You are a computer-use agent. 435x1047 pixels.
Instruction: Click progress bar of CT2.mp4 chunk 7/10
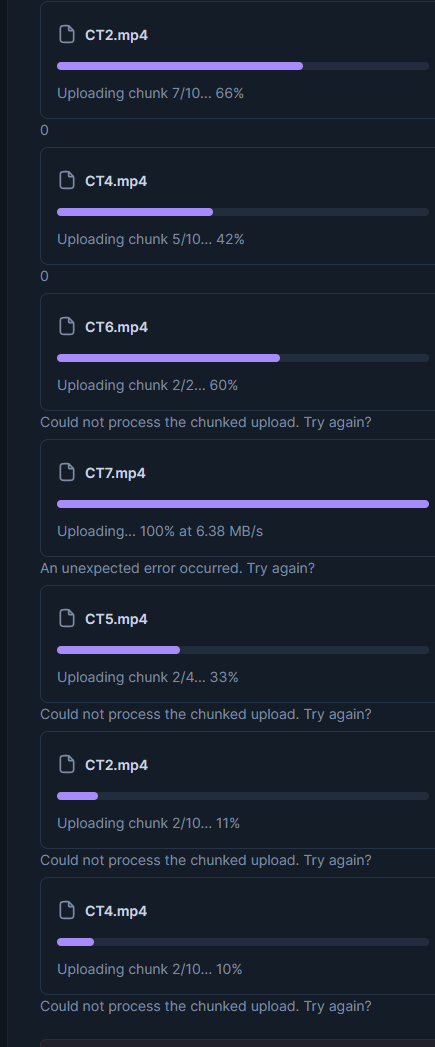(243, 66)
